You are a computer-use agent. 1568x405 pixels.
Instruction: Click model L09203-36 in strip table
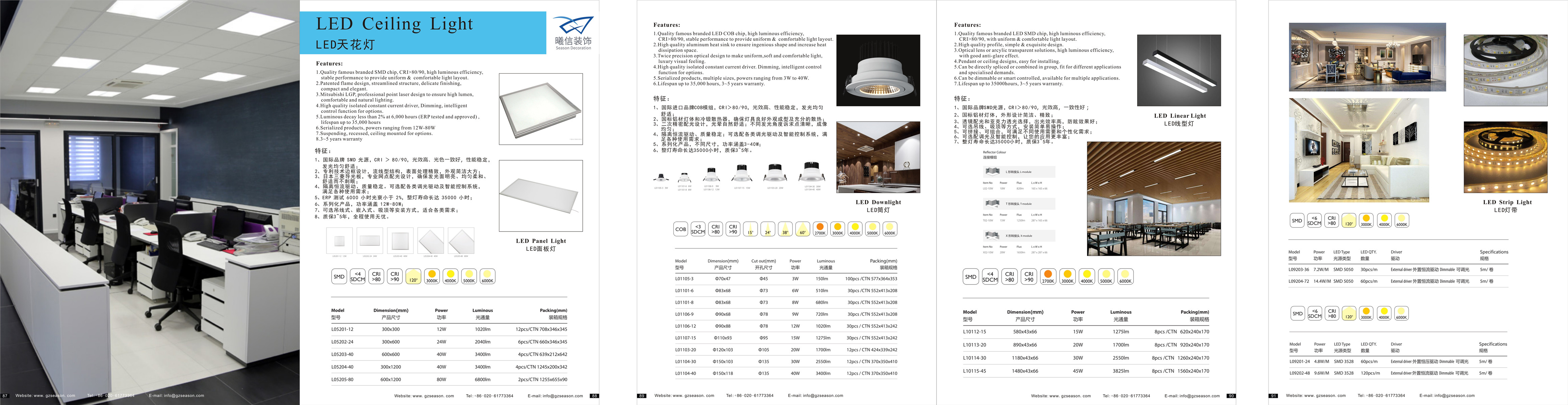point(1299,269)
